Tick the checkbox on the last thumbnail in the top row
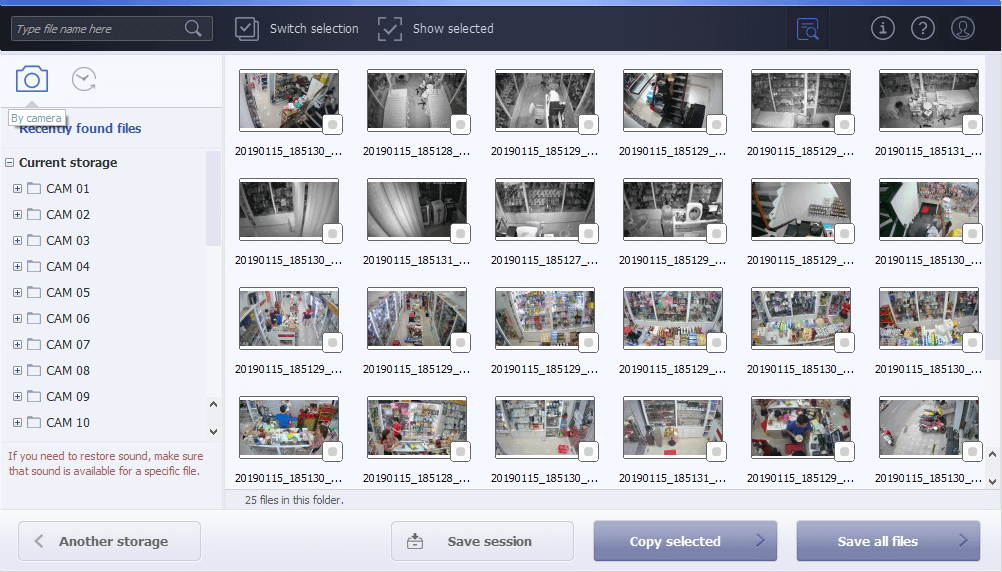Image resolution: width=1002 pixels, height=572 pixels. 972,124
